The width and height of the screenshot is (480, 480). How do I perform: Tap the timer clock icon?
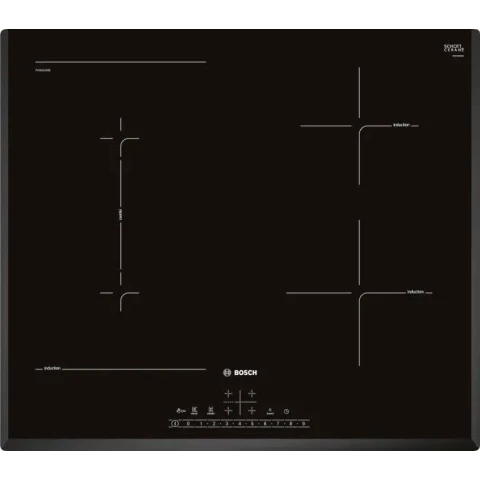point(286,411)
